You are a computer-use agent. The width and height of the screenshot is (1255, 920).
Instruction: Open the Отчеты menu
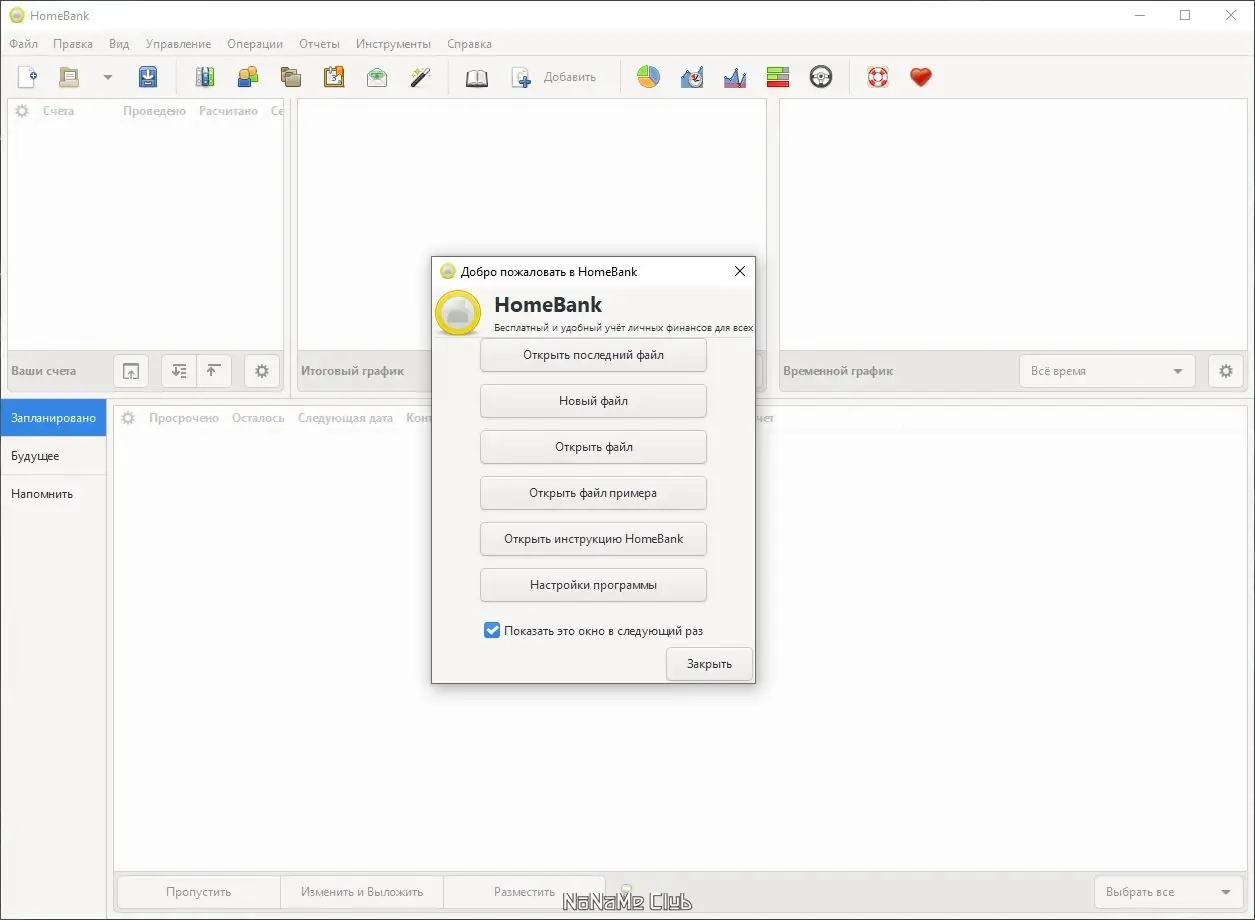[x=319, y=44]
